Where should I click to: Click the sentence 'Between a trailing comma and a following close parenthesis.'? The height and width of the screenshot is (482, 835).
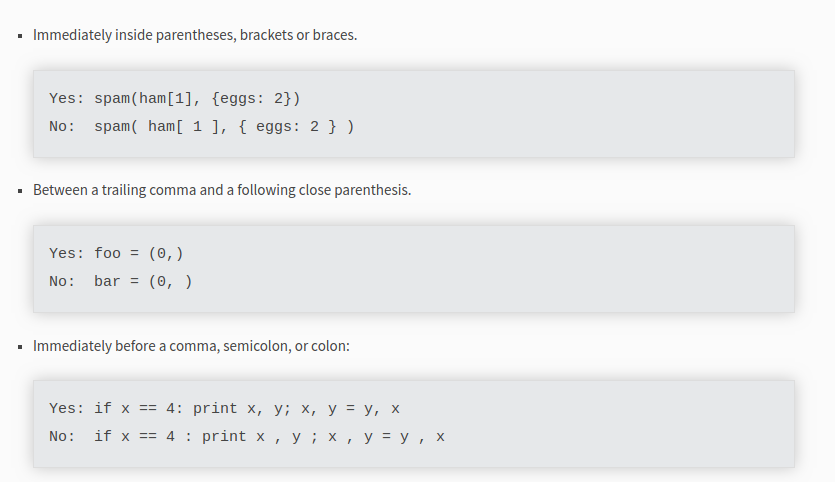click(222, 190)
